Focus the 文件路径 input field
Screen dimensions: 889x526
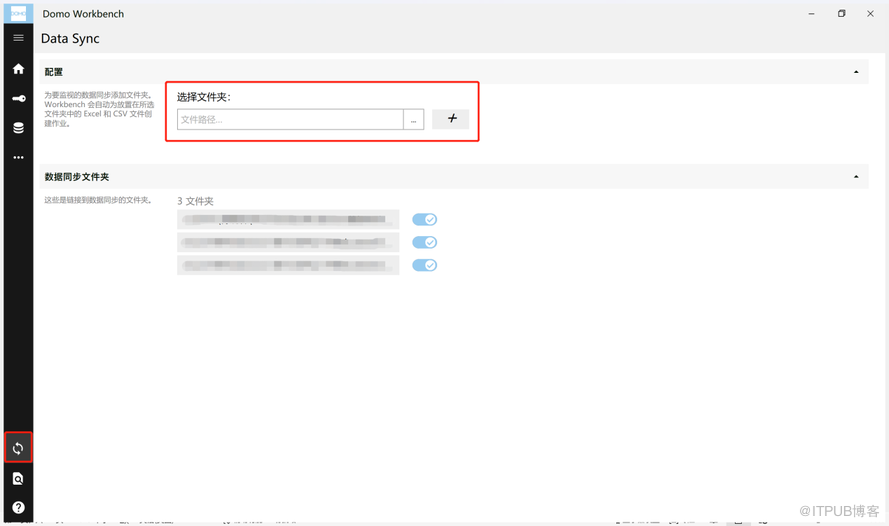(290, 120)
